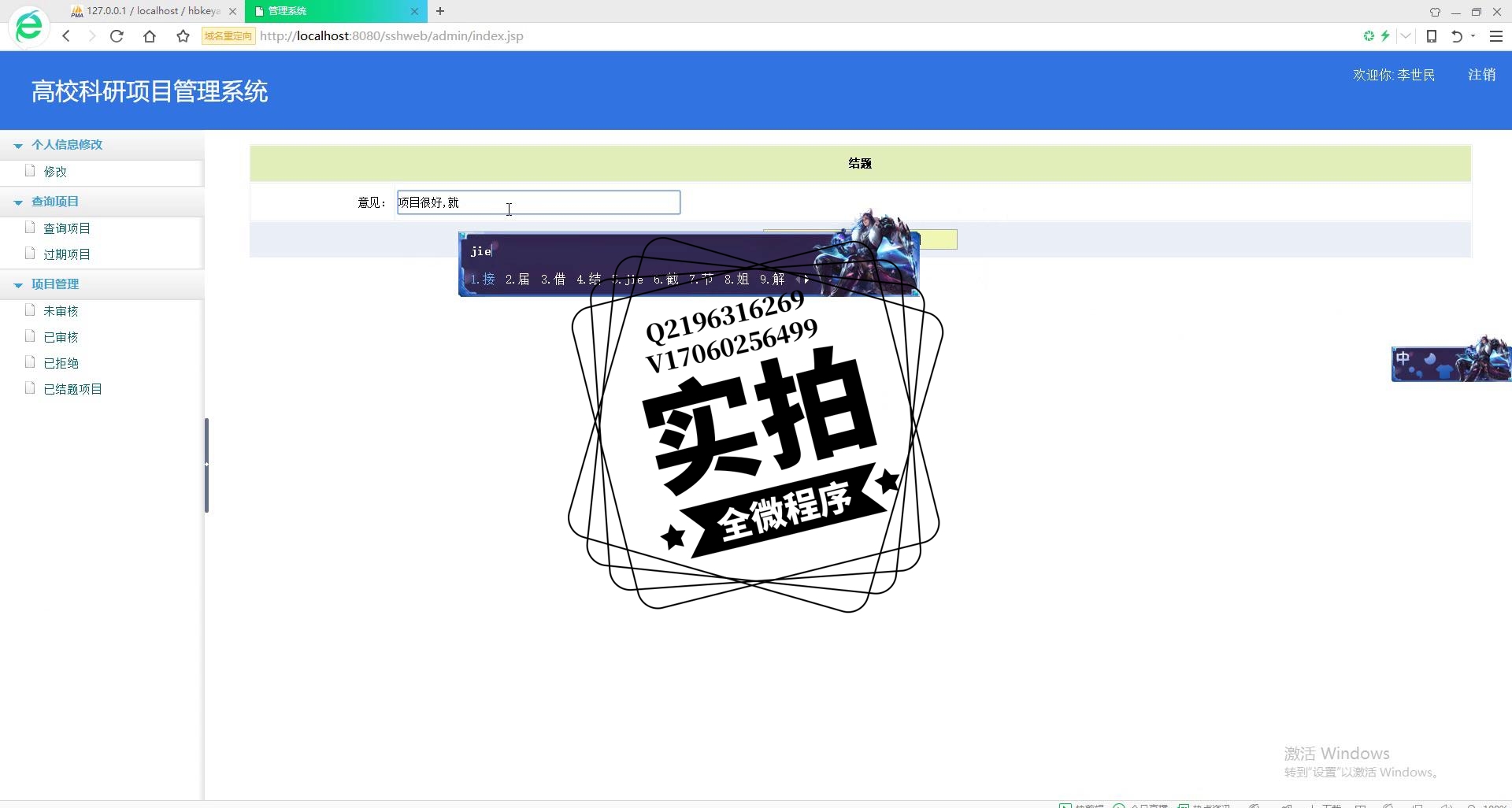Select IME candidate 3.借

coord(553,279)
